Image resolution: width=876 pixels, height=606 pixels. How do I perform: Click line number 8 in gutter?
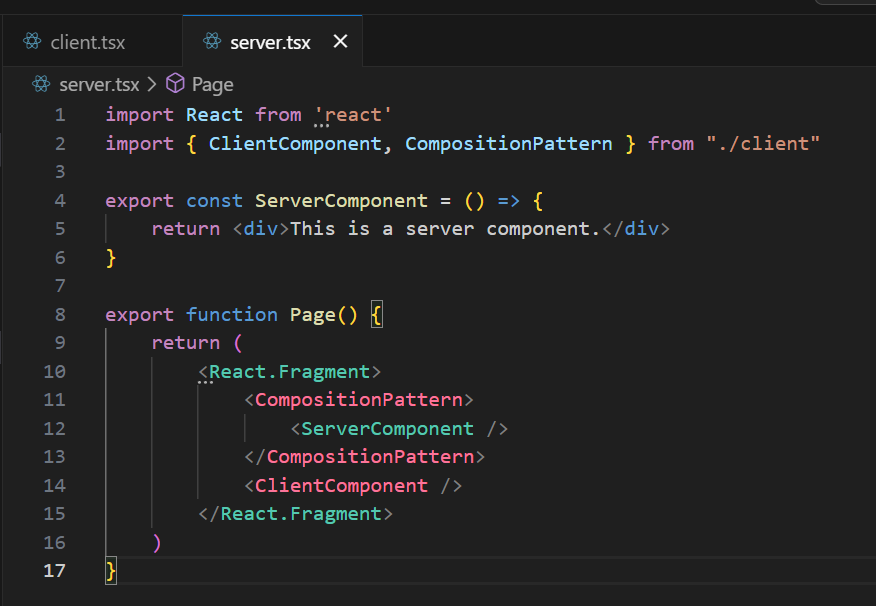[60, 314]
